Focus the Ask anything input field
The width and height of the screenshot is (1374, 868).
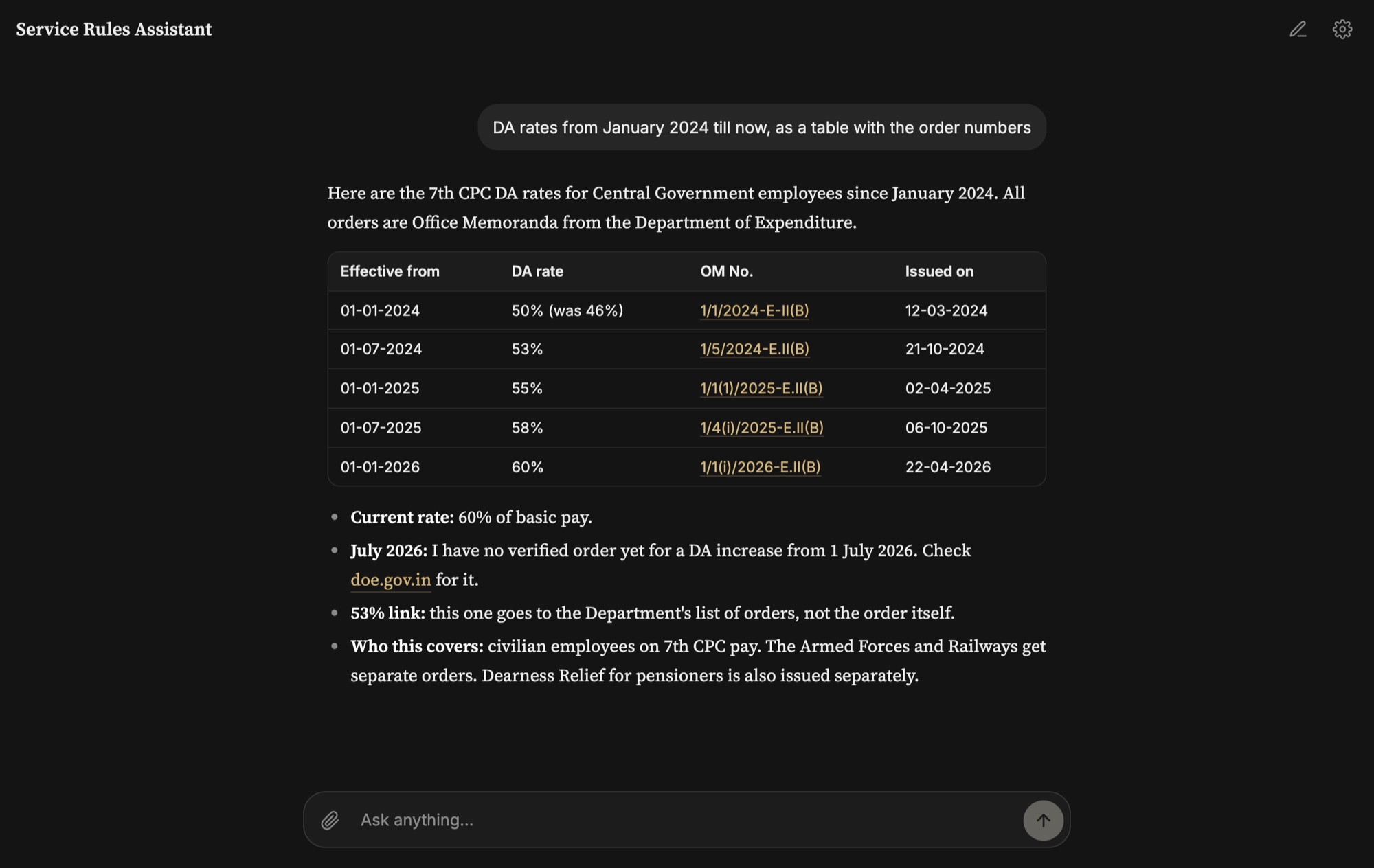[687, 820]
